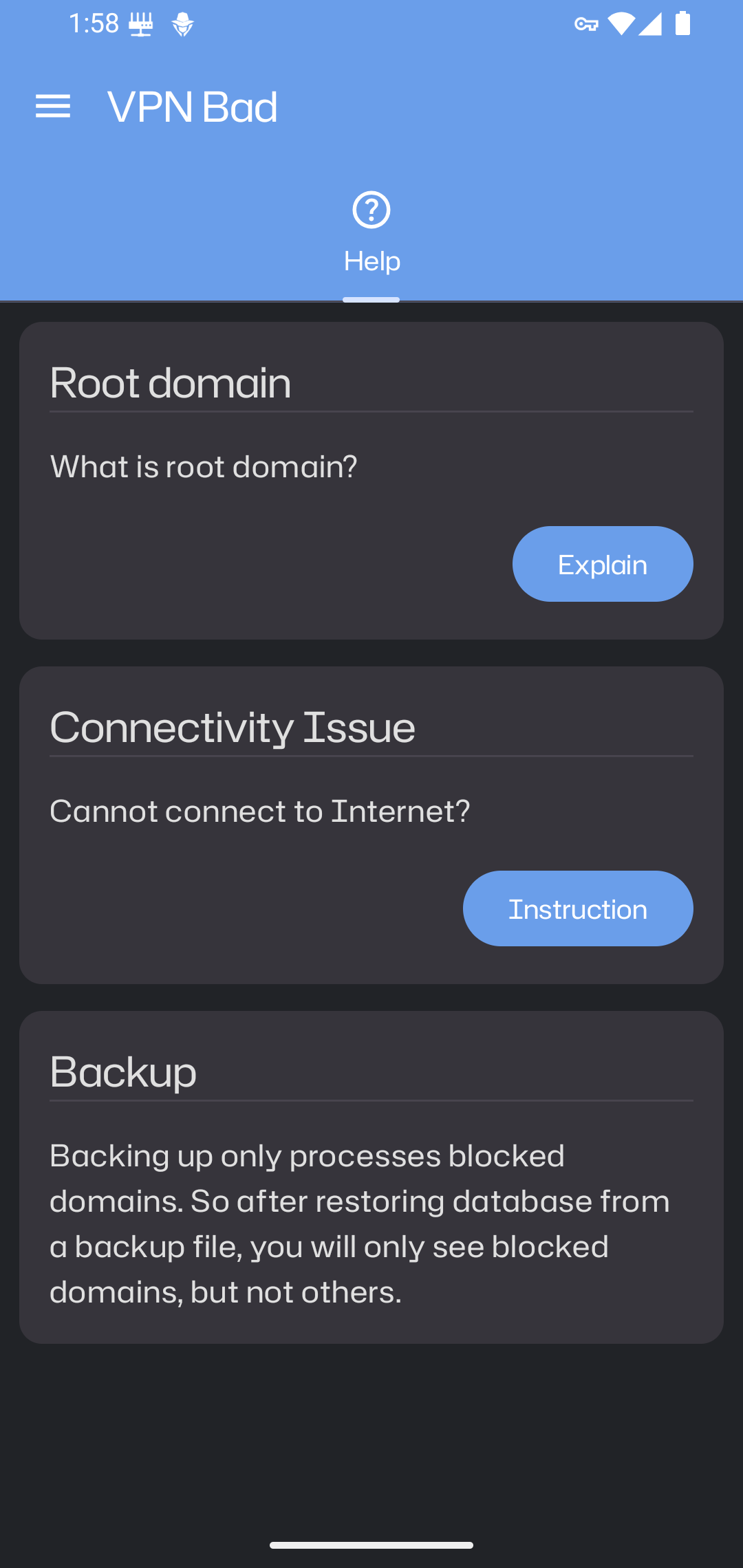Screen dimensions: 743x1568
Task: Tap the Help question mark icon
Action: [x=371, y=210]
